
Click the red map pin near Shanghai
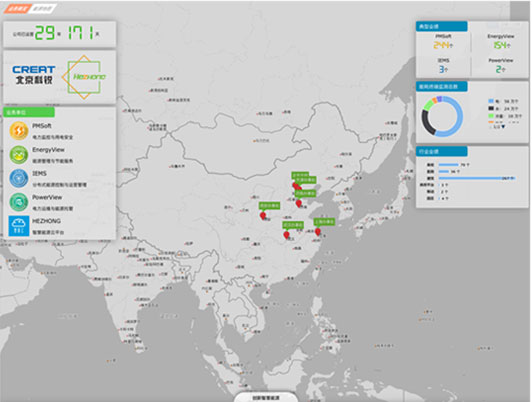point(318,231)
